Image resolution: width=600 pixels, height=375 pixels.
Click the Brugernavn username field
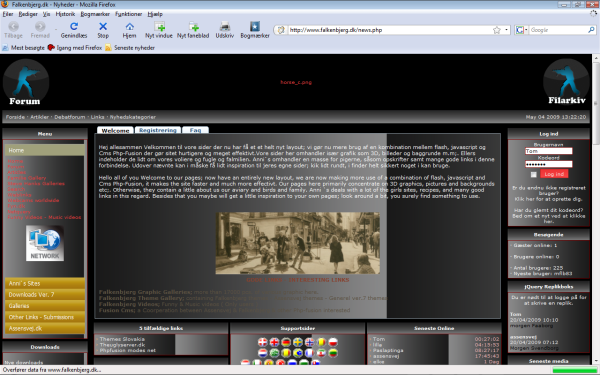(x=549, y=151)
